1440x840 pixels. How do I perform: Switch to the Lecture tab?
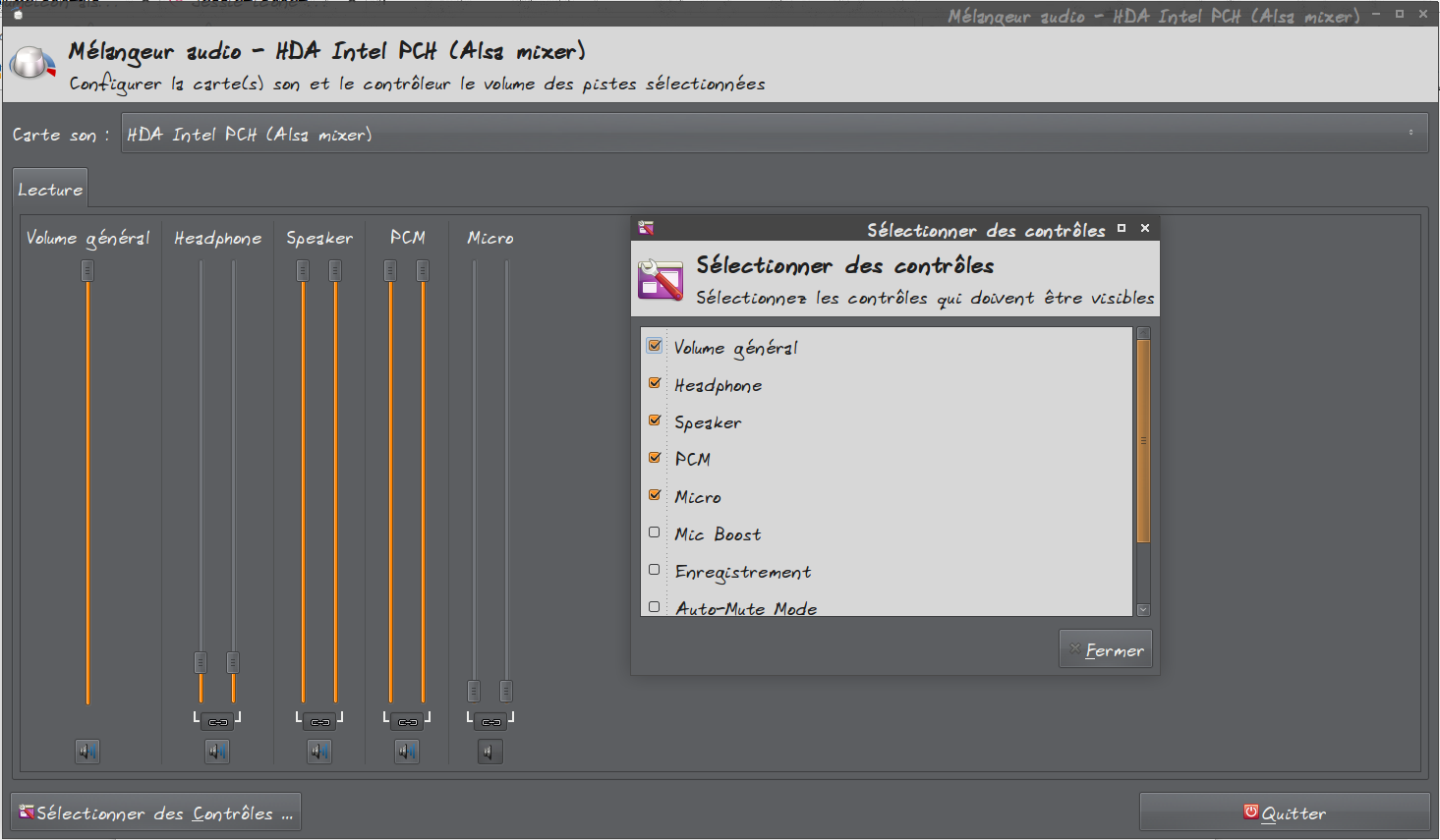click(50, 190)
